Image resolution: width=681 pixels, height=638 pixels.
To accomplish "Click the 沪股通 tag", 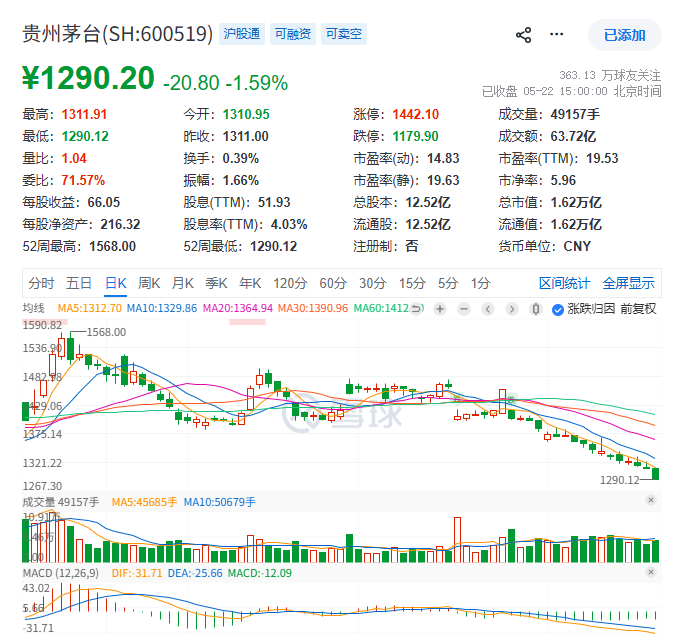I will coord(242,34).
